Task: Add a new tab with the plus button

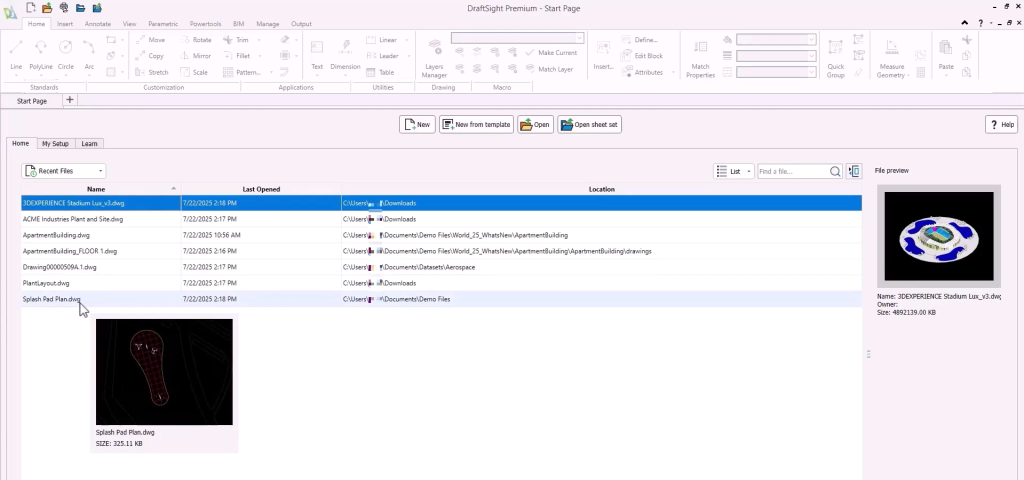Action: coord(70,100)
